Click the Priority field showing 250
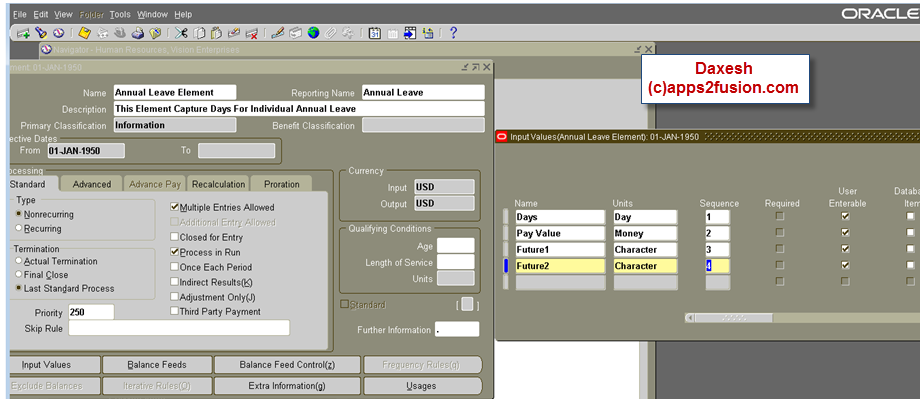 (x=91, y=312)
